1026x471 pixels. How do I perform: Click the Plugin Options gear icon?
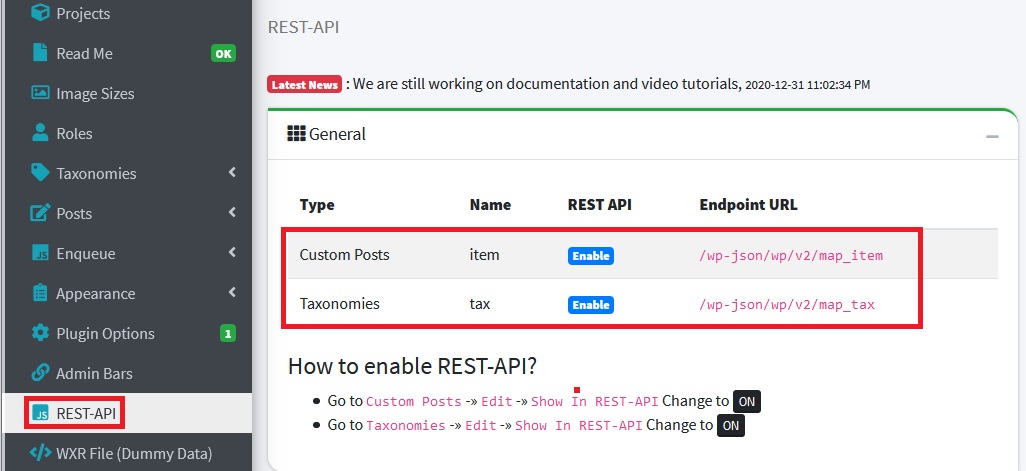tap(40, 333)
